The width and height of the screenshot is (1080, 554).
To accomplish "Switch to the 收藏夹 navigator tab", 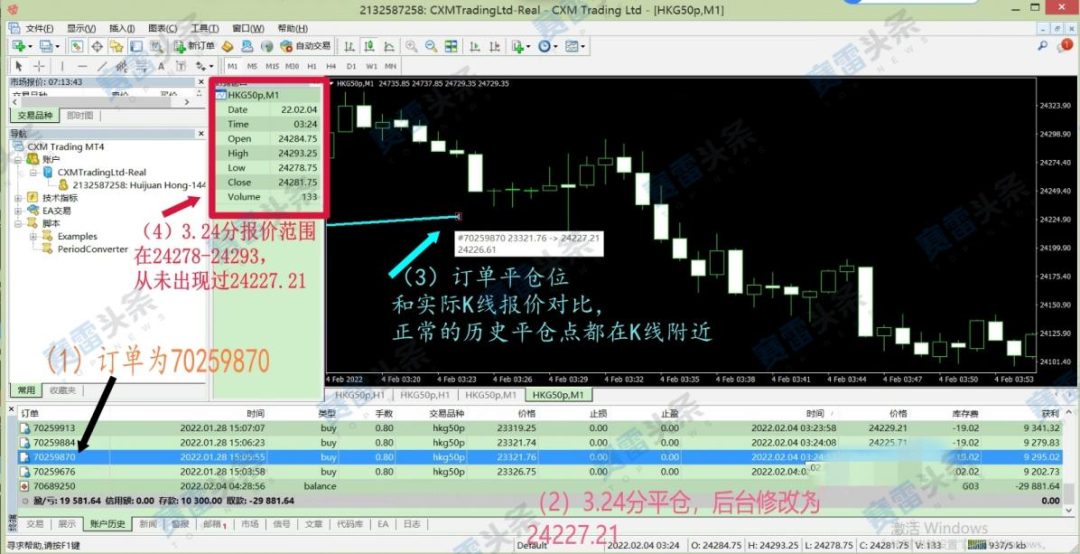I will 63,391.
